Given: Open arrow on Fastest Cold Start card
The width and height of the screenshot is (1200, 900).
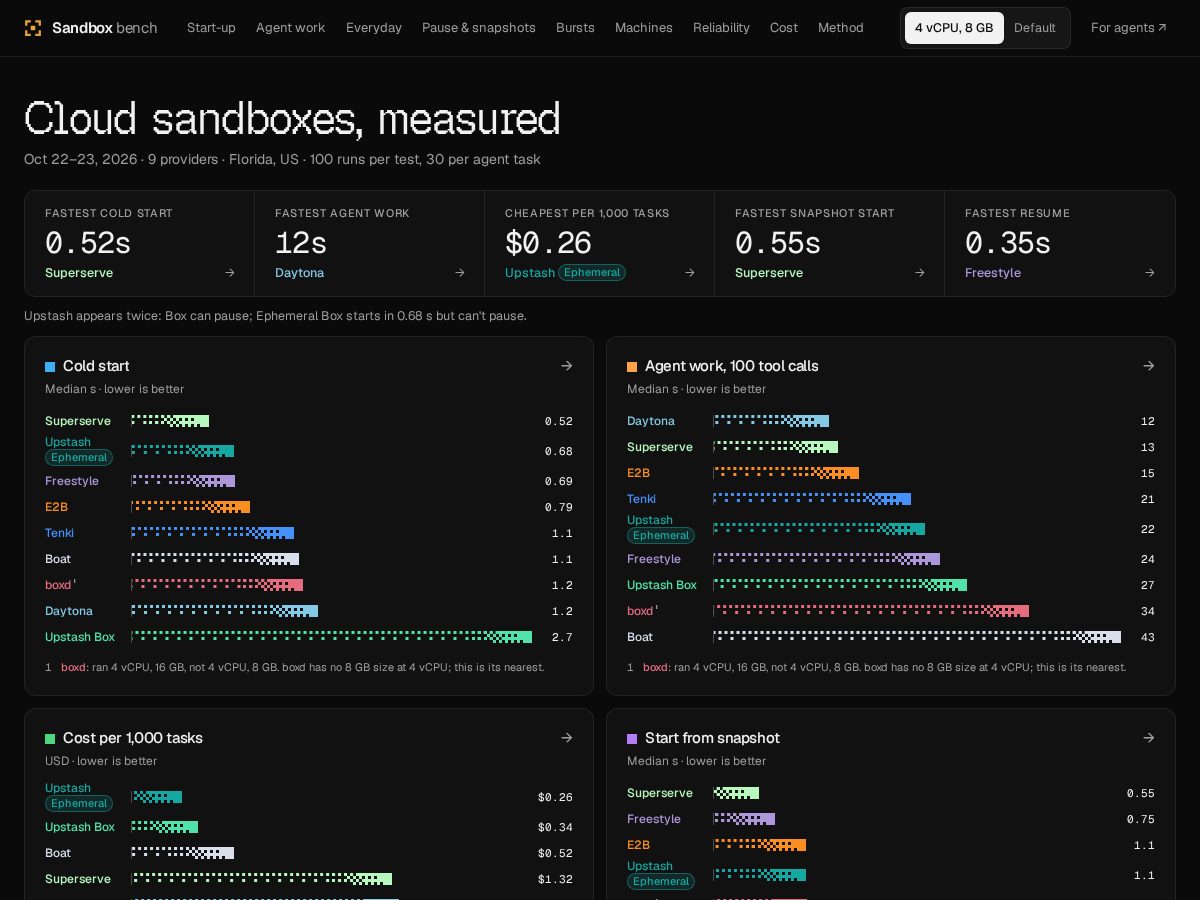Looking at the screenshot, I should (230, 273).
